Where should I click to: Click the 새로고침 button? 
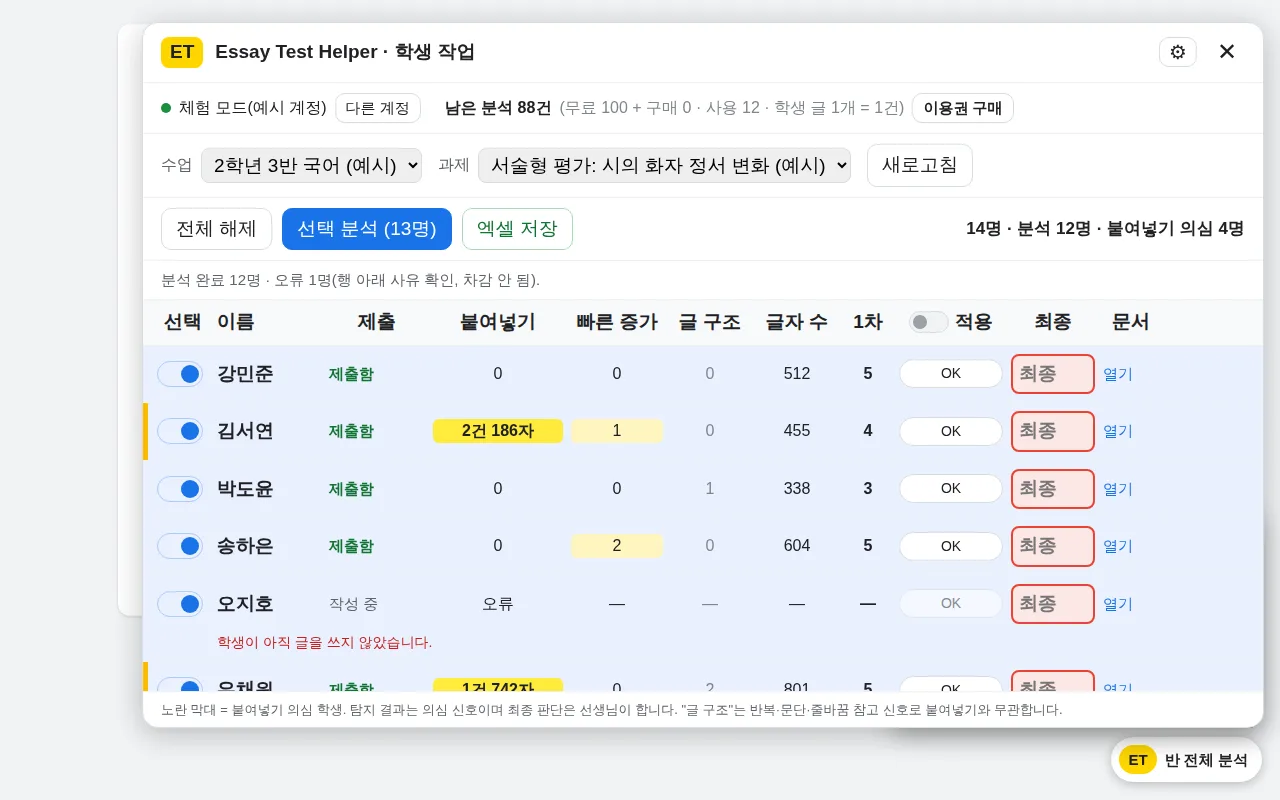click(x=919, y=165)
